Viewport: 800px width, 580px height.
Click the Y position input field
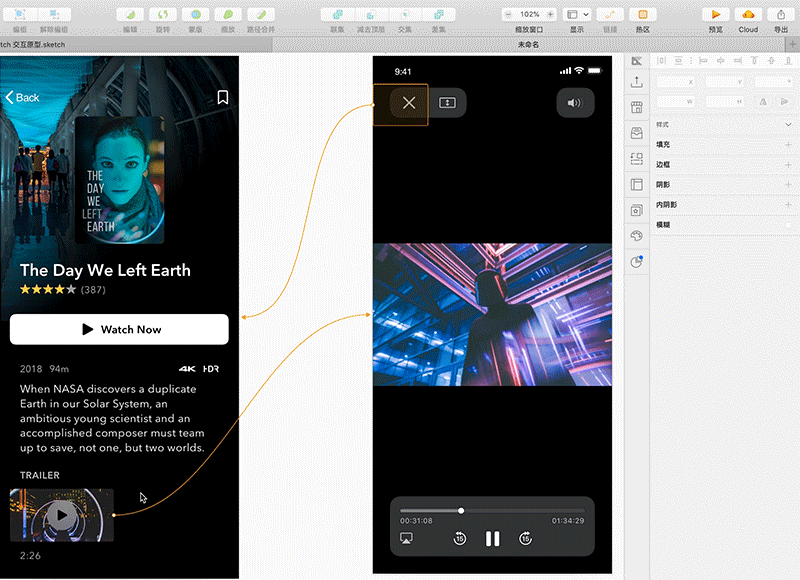725,82
